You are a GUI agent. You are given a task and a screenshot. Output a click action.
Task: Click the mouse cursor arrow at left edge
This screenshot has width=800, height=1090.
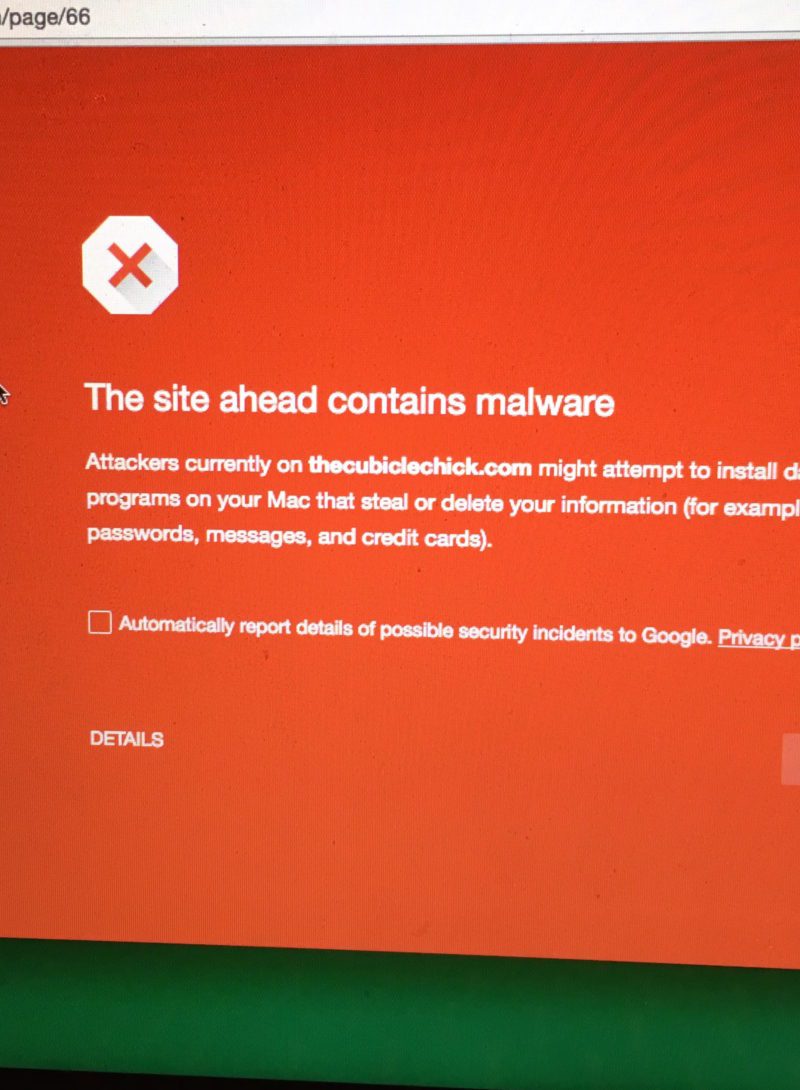coord(3,394)
